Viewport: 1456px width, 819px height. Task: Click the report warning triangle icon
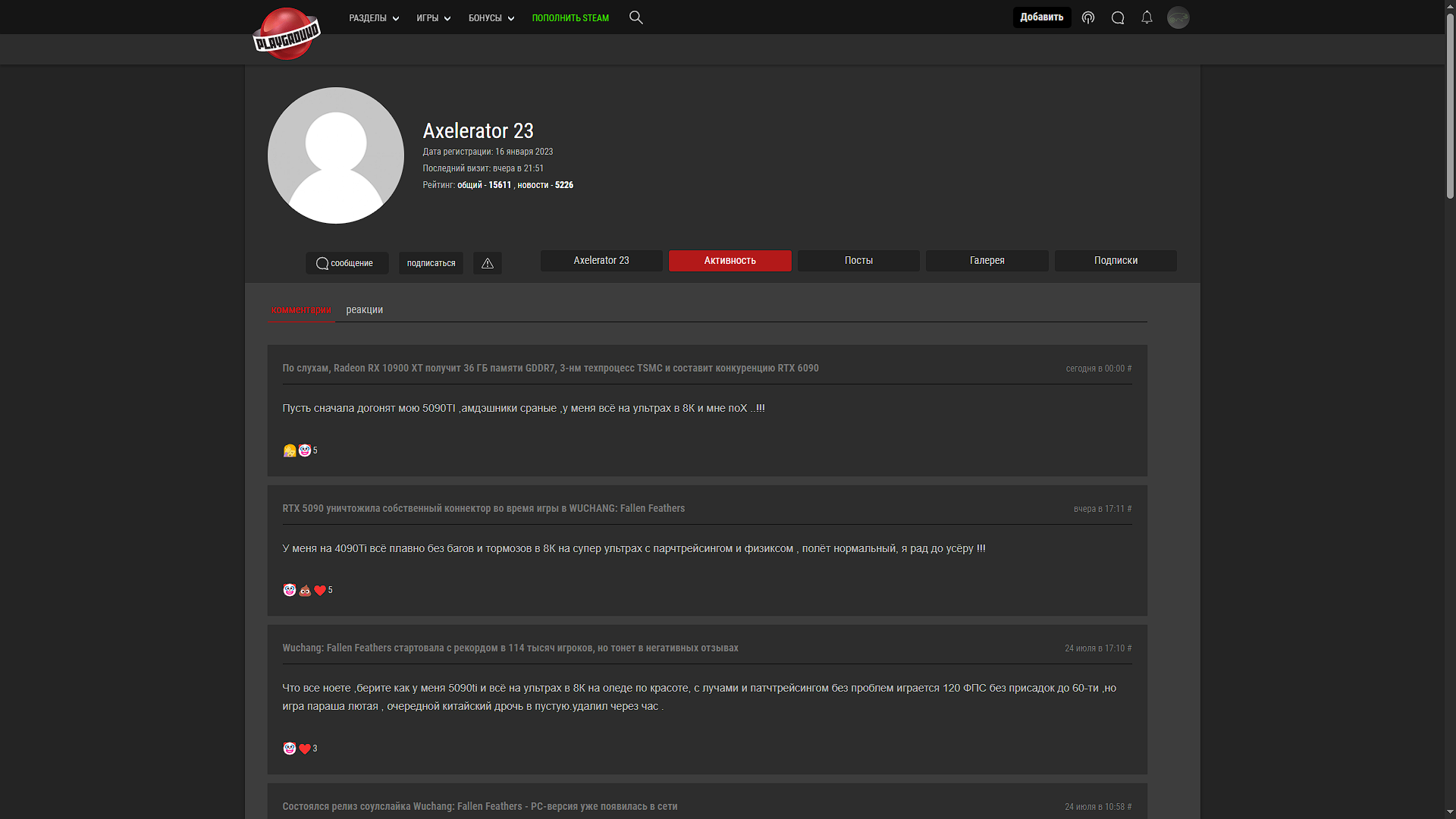[488, 263]
